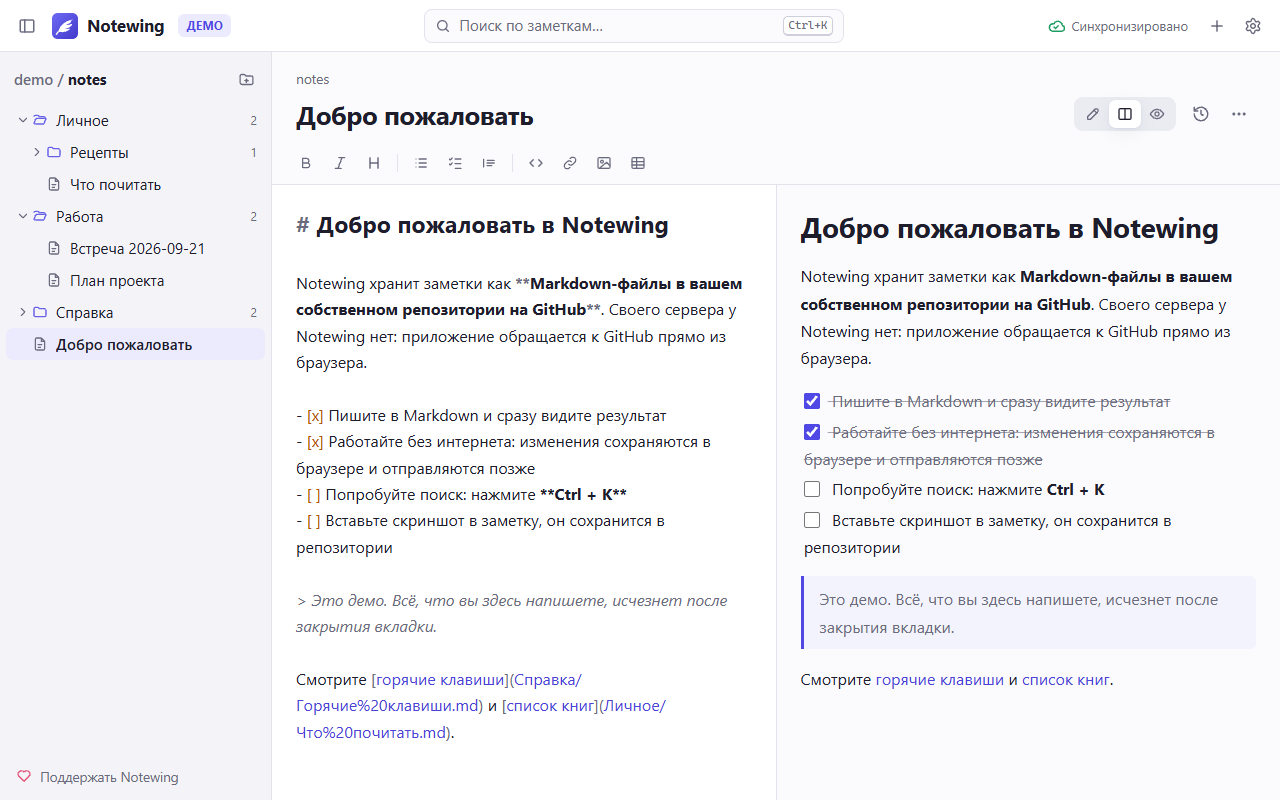Insert a bulleted list
Viewport: 1280px width, 800px height.
421,163
